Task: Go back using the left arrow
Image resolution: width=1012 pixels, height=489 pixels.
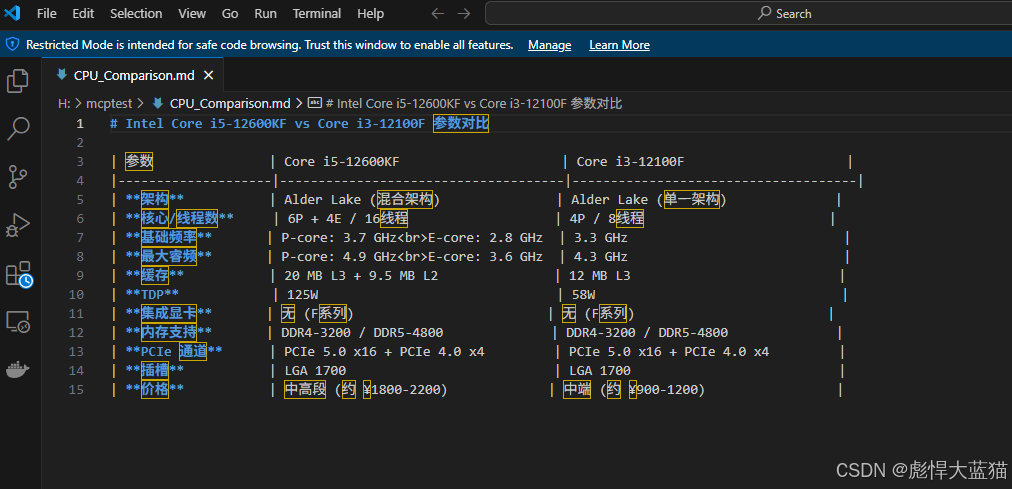Action: [x=438, y=14]
